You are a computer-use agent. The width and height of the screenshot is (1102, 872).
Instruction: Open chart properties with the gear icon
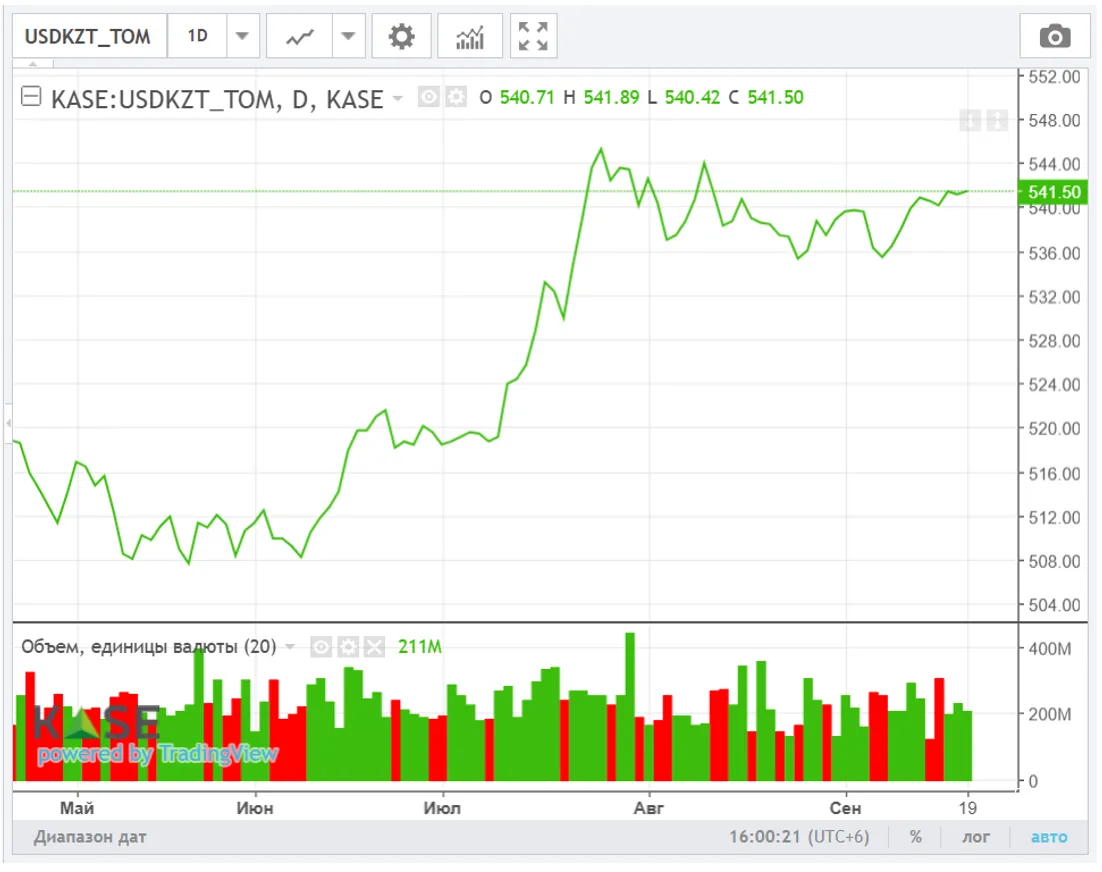point(401,37)
